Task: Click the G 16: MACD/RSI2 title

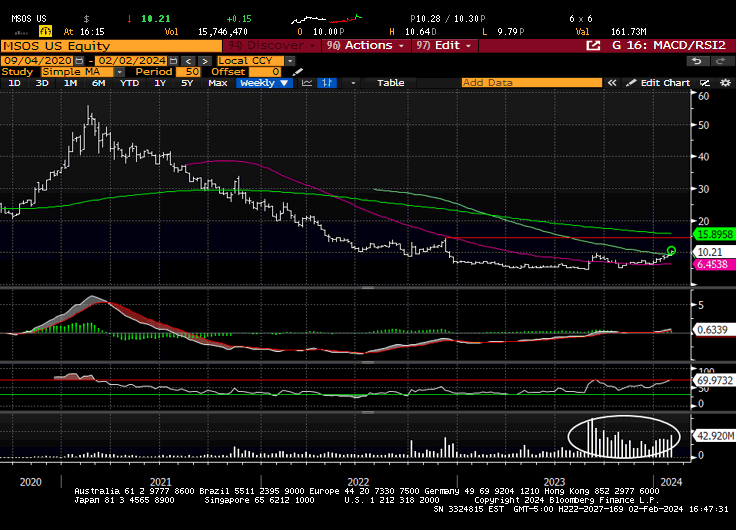Action: (669, 46)
